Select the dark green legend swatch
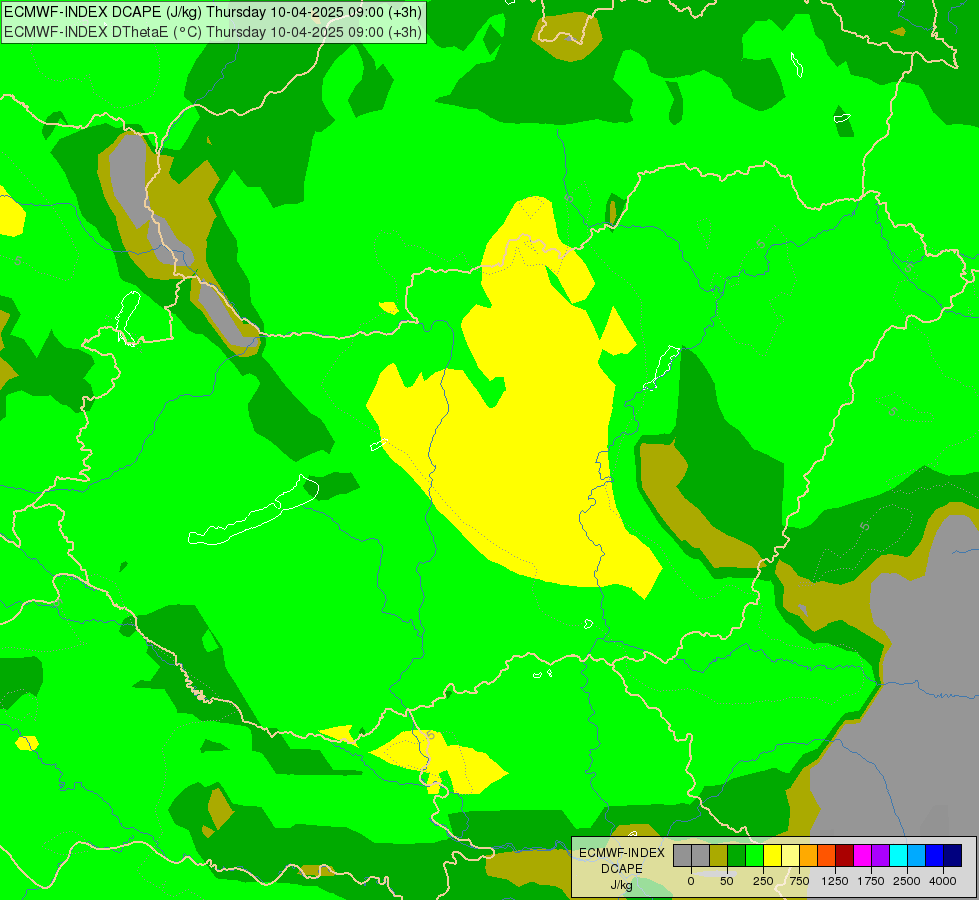Viewport: 979px width, 900px height. tap(736, 855)
